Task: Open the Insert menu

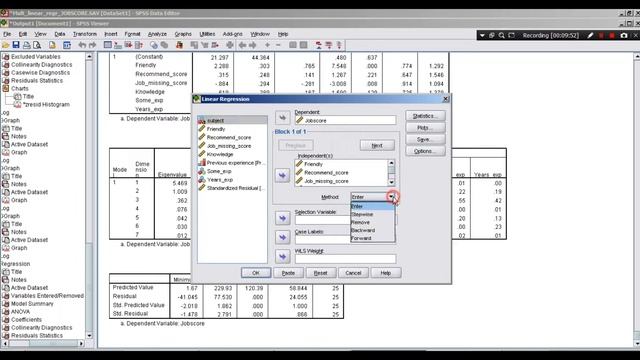Action: (111, 34)
